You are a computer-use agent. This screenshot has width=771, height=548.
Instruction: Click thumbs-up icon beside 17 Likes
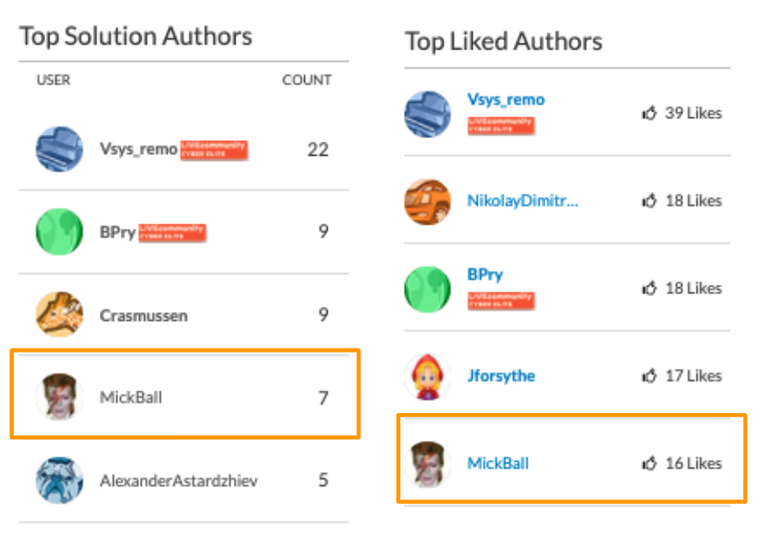pos(649,377)
